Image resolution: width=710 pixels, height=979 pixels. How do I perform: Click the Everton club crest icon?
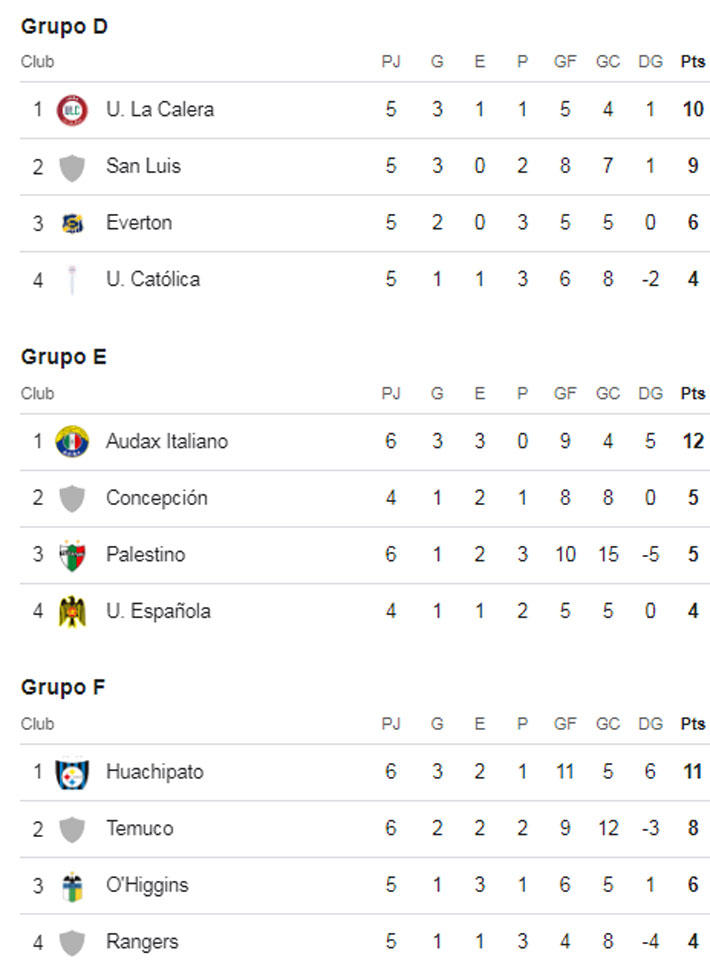pos(72,223)
